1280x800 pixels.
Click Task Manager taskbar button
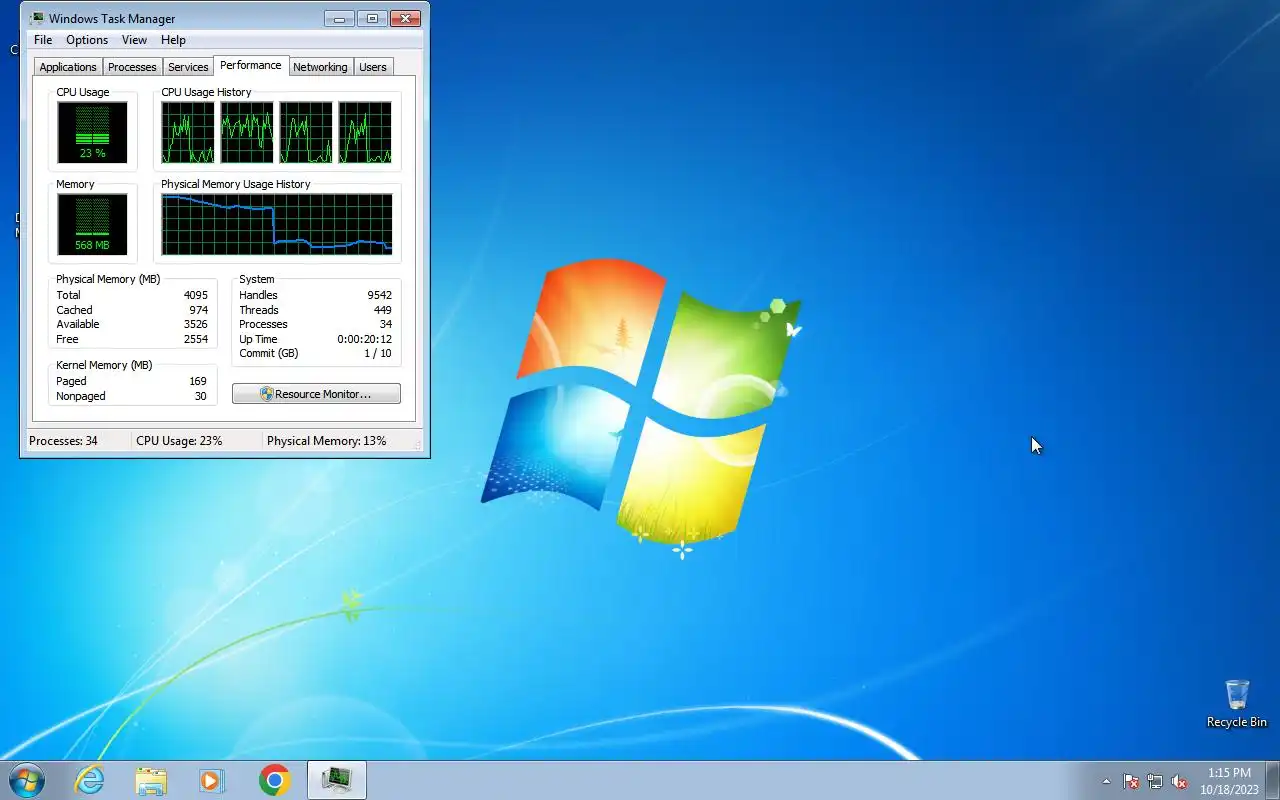coord(337,780)
